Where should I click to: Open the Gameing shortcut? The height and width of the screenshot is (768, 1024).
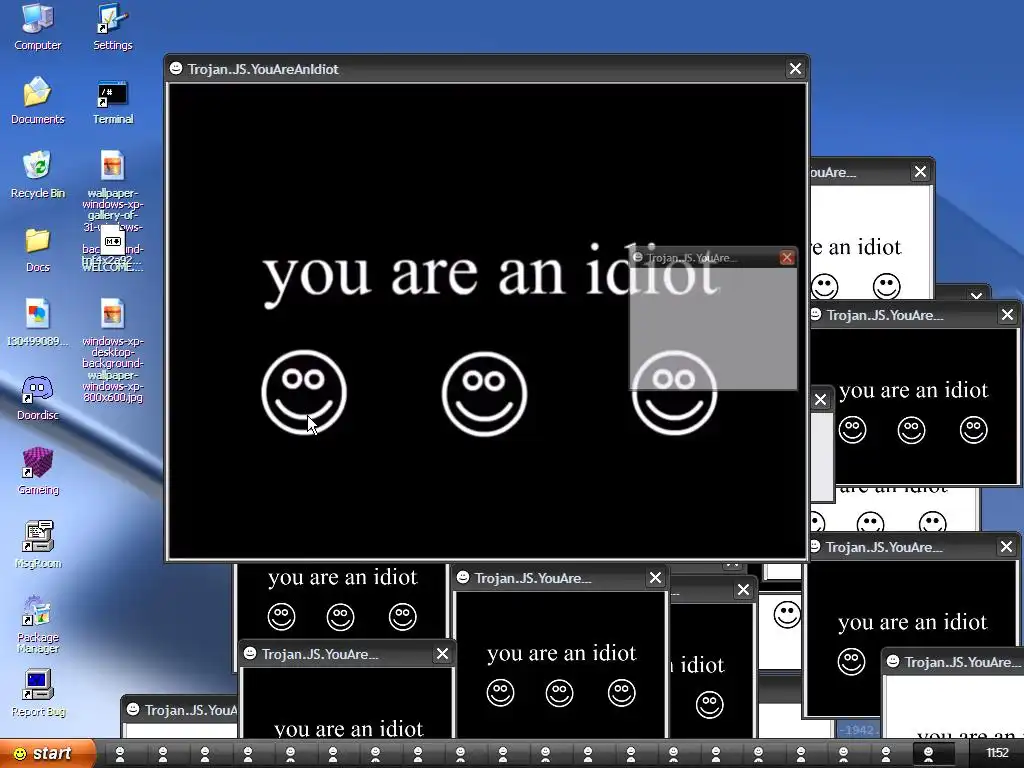pyautogui.click(x=38, y=471)
